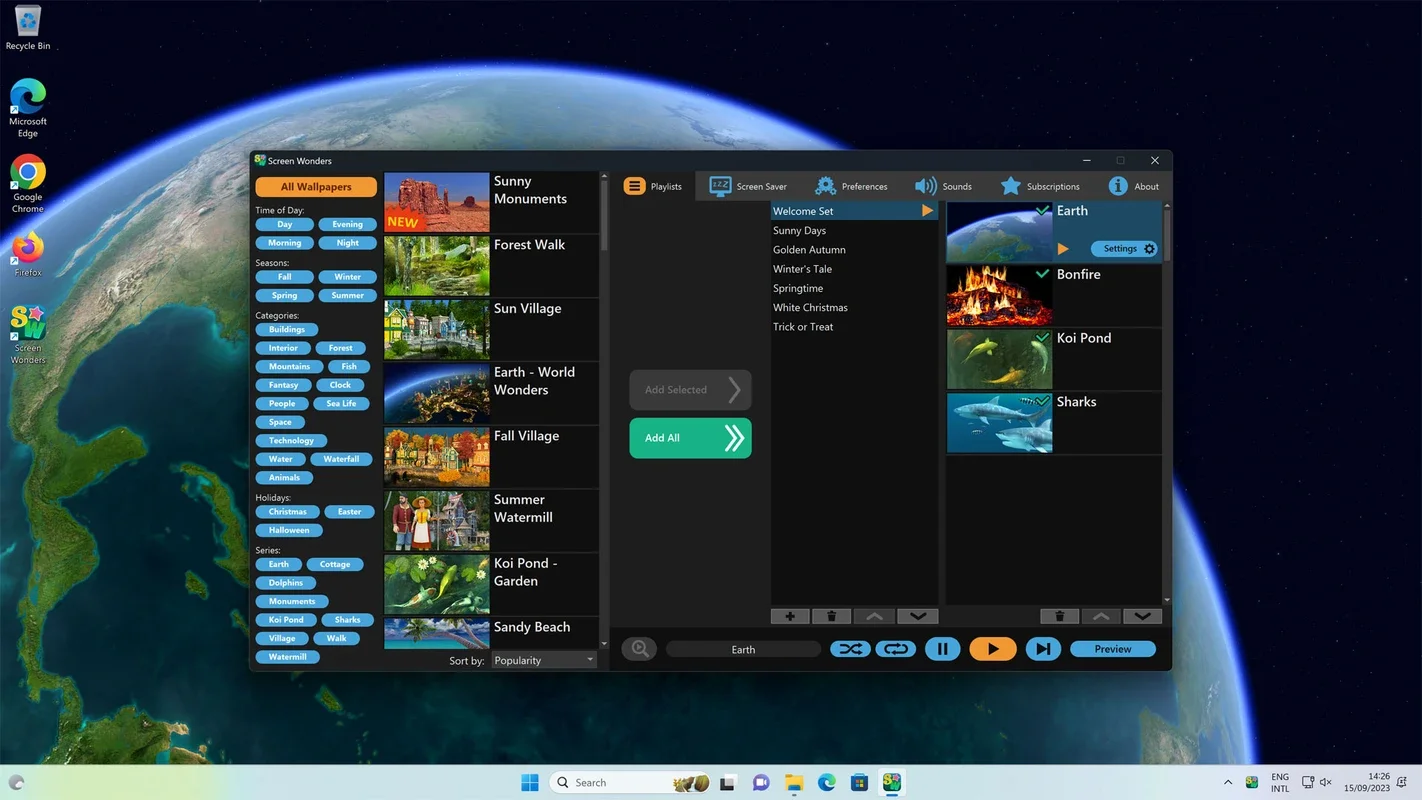The image size is (1422, 800).
Task: Click the Preview button
Action: point(1112,649)
